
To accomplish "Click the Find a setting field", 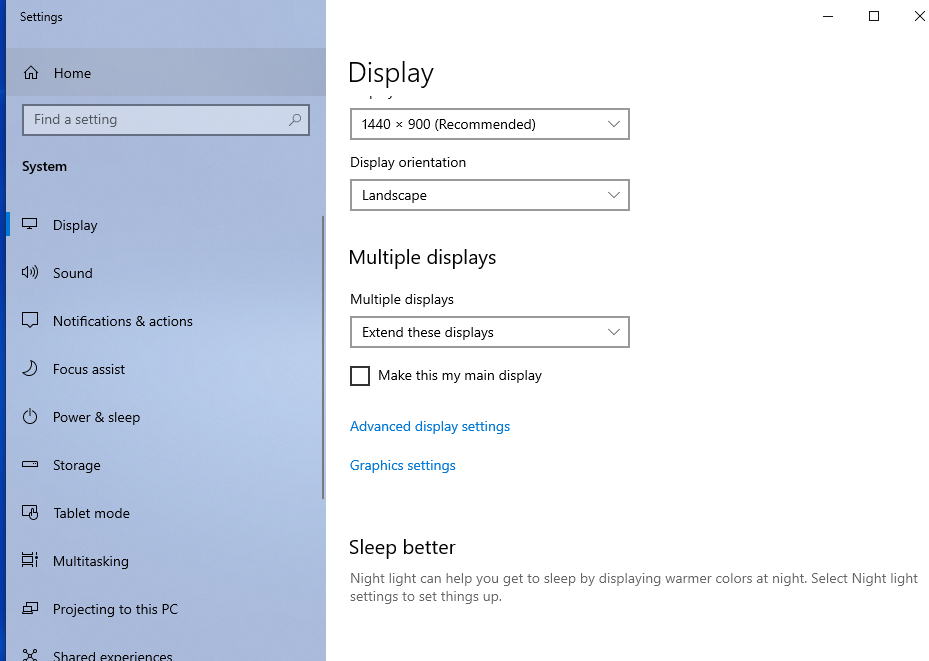I will tap(155, 120).
